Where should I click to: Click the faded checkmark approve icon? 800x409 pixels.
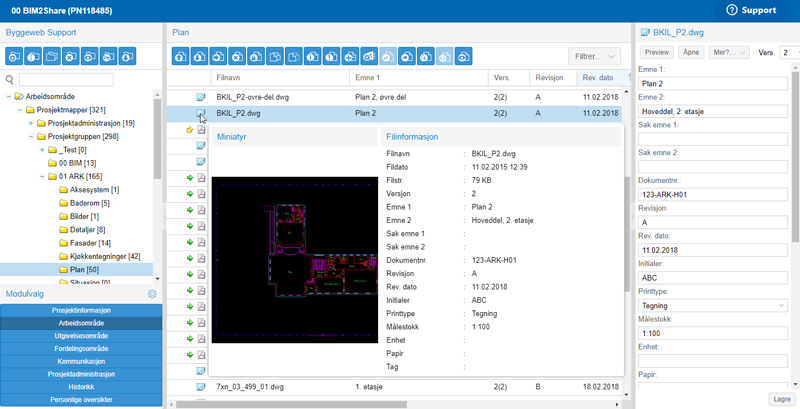click(x=388, y=56)
